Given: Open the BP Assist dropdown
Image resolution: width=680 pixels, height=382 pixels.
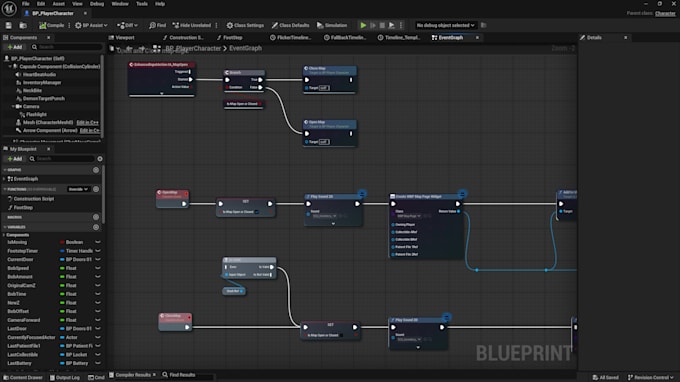Looking at the screenshot, I should click(x=91, y=26).
